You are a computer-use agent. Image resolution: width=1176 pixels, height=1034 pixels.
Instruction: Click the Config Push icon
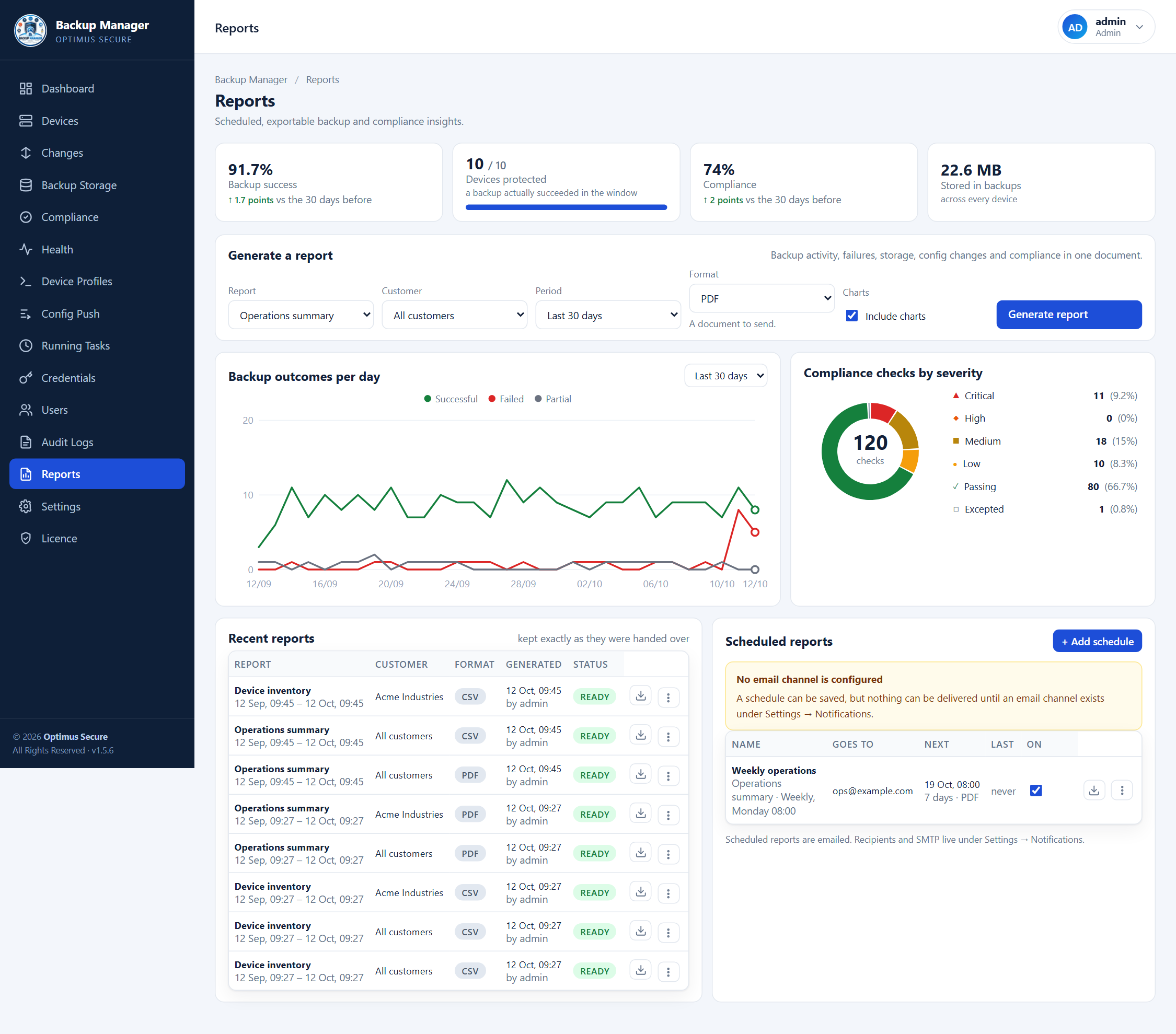[26, 313]
